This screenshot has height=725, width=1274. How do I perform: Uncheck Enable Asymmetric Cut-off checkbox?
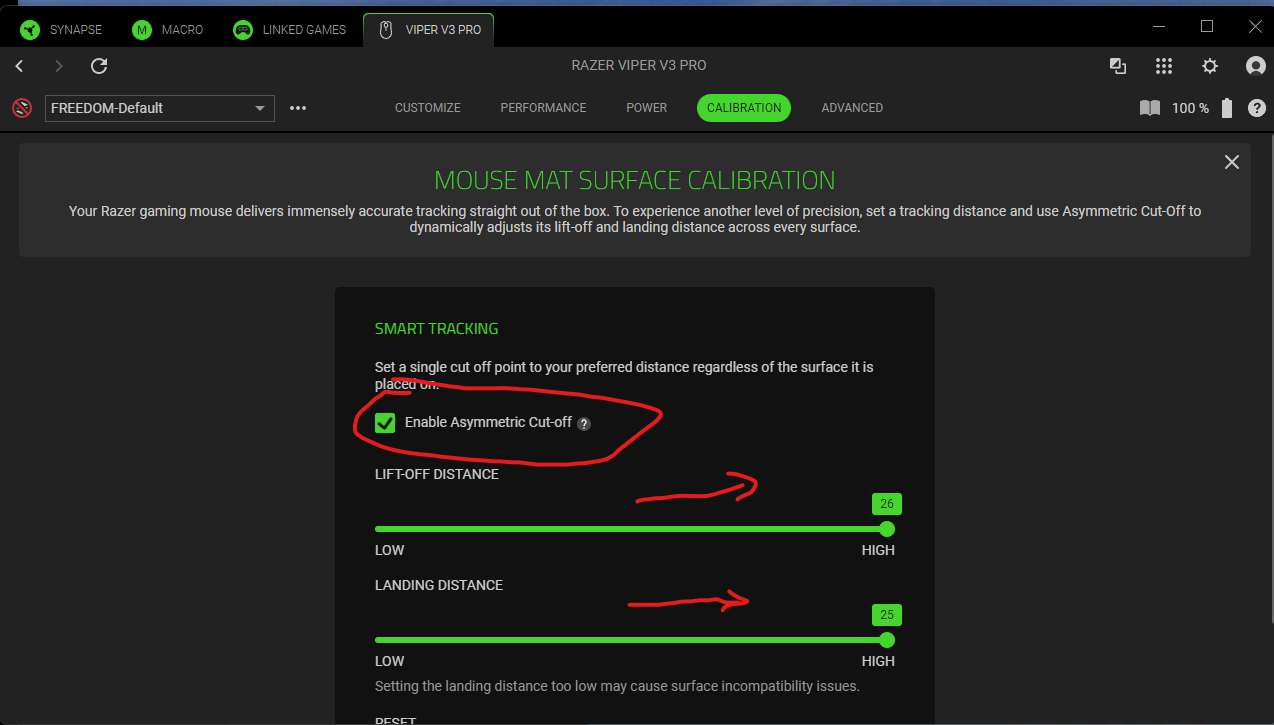click(385, 423)
